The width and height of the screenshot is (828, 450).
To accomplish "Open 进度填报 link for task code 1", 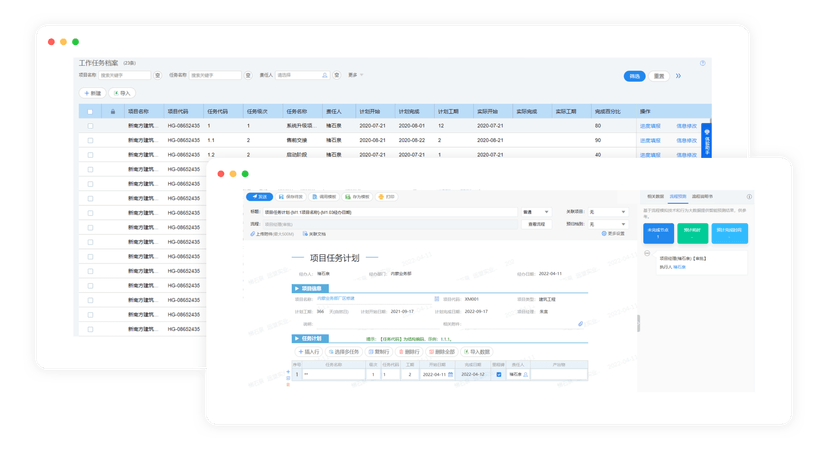I will (x=650, y=126).
